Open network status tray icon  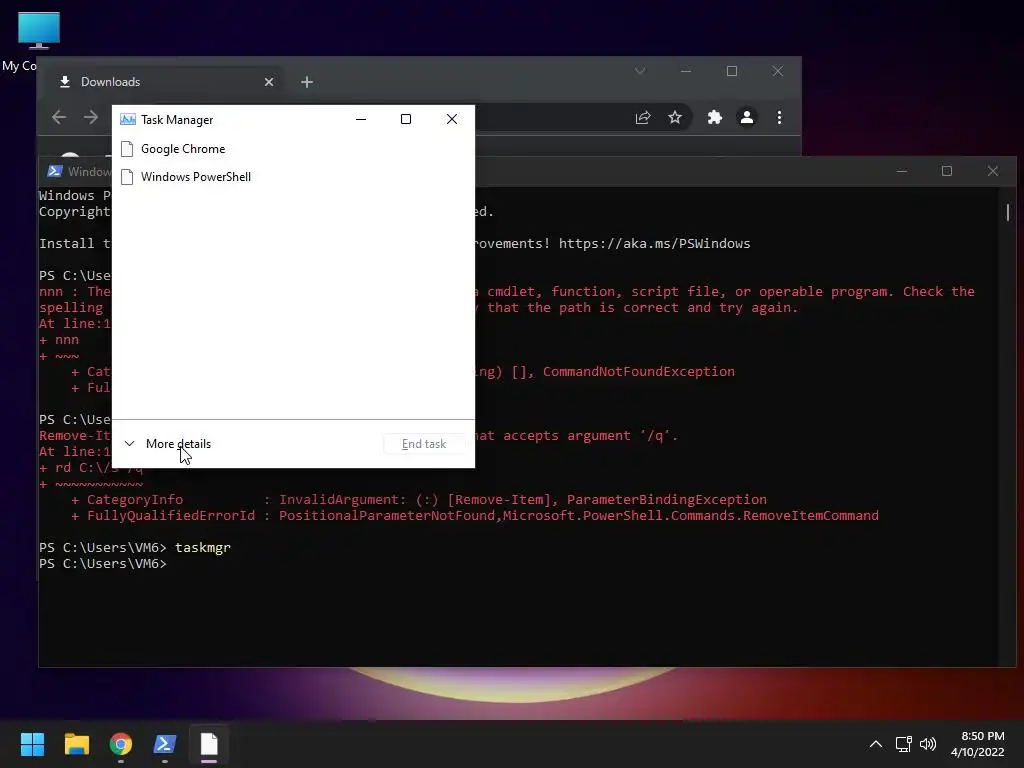[904, 744]
